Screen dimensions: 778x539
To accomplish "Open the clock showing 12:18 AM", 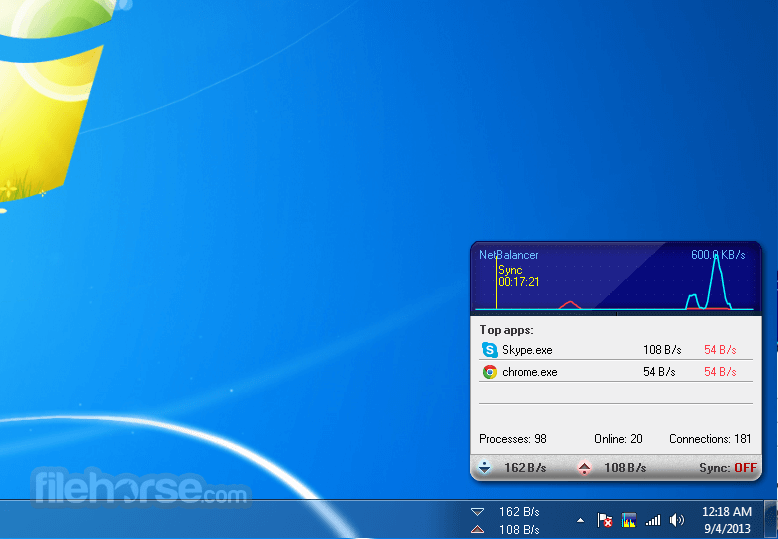I will tap(726, 512).
